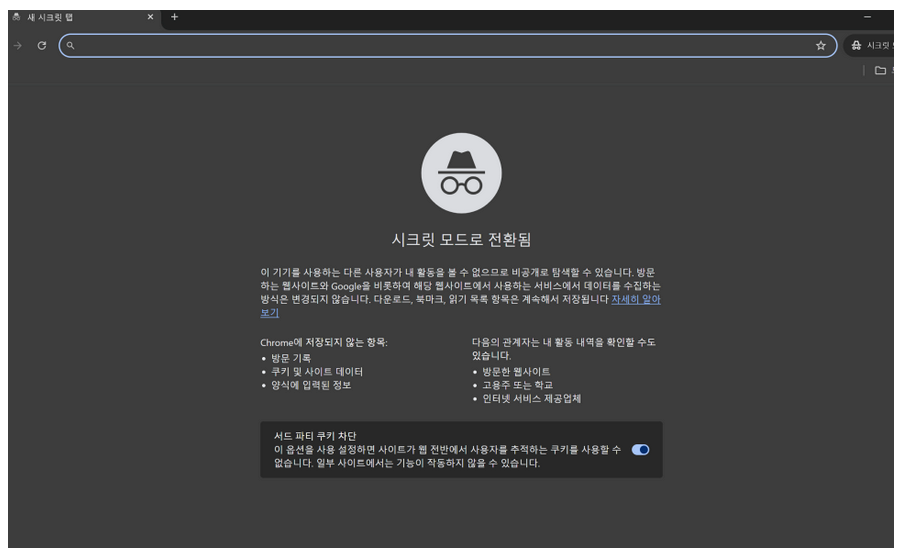Click the 서드 파티 쿠키 차단 title text
The height and width of the screenshot is (560, 902).
point(315,436)
